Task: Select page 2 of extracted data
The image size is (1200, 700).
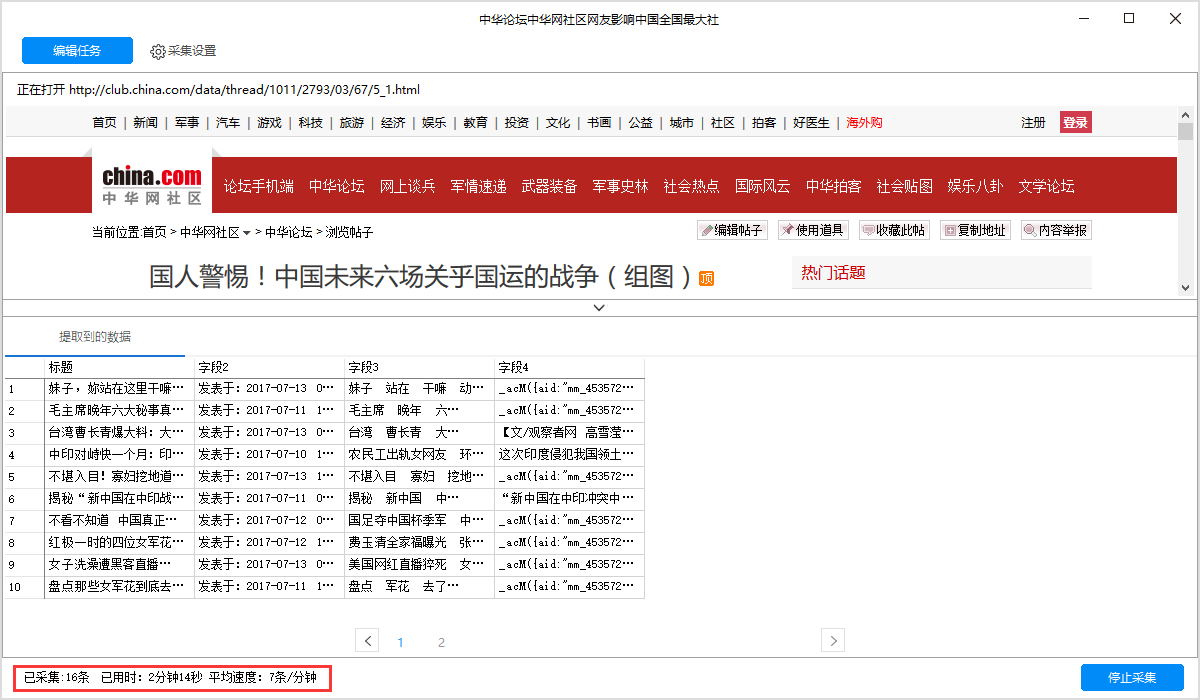Action: point(441,642)
